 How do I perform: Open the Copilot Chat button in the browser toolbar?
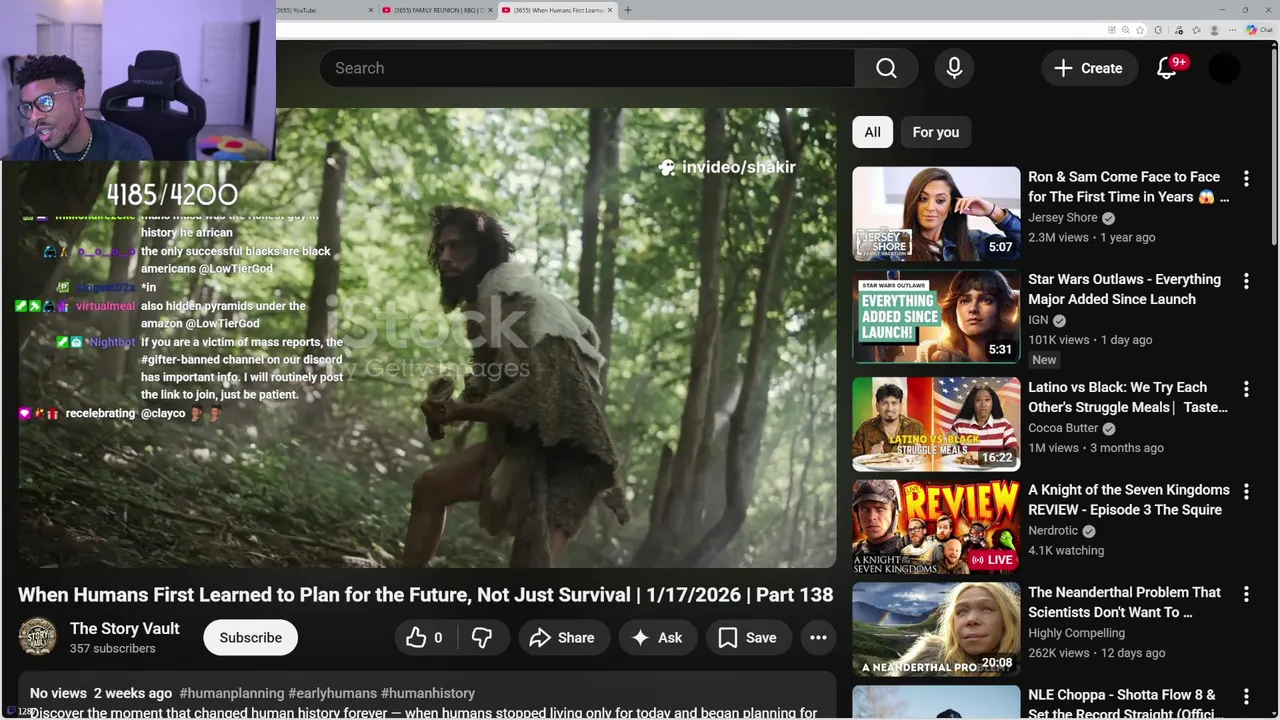pyautogui.click(x=1261, y=30)
